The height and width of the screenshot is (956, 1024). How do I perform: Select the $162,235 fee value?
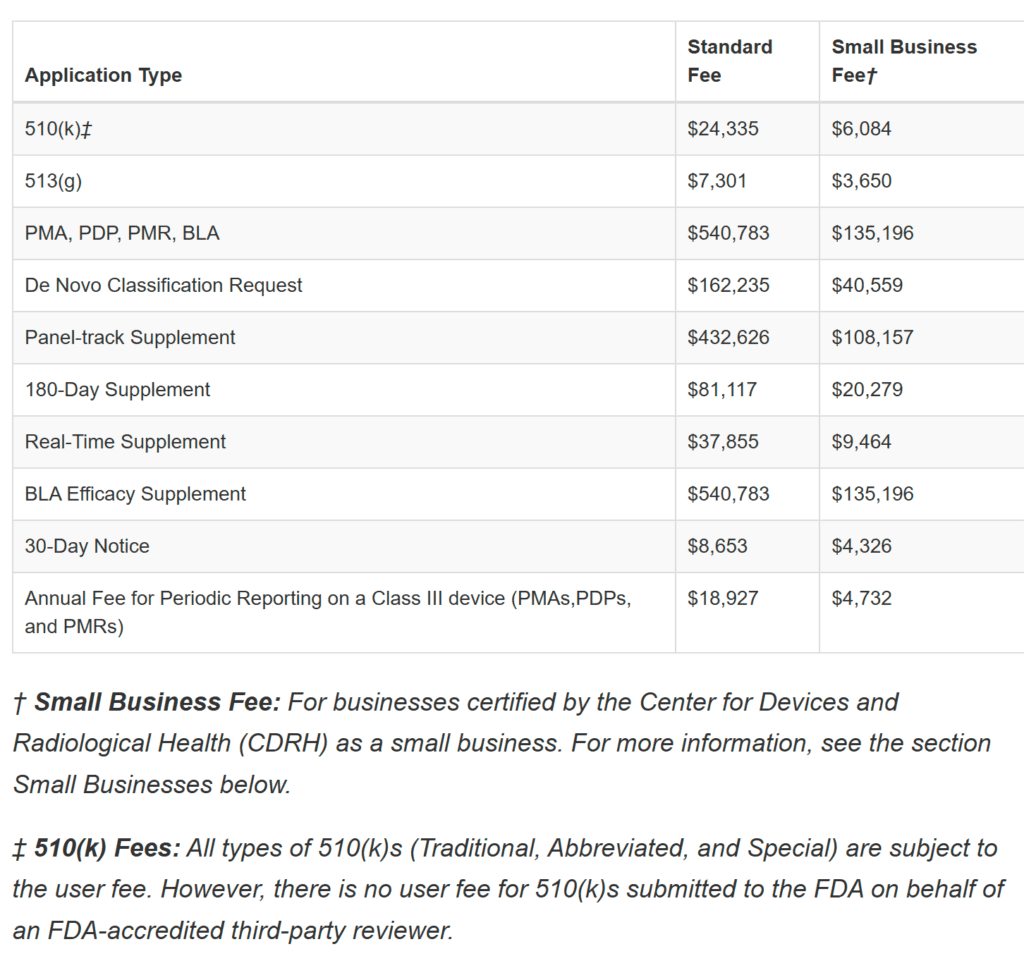pos(728,285)
